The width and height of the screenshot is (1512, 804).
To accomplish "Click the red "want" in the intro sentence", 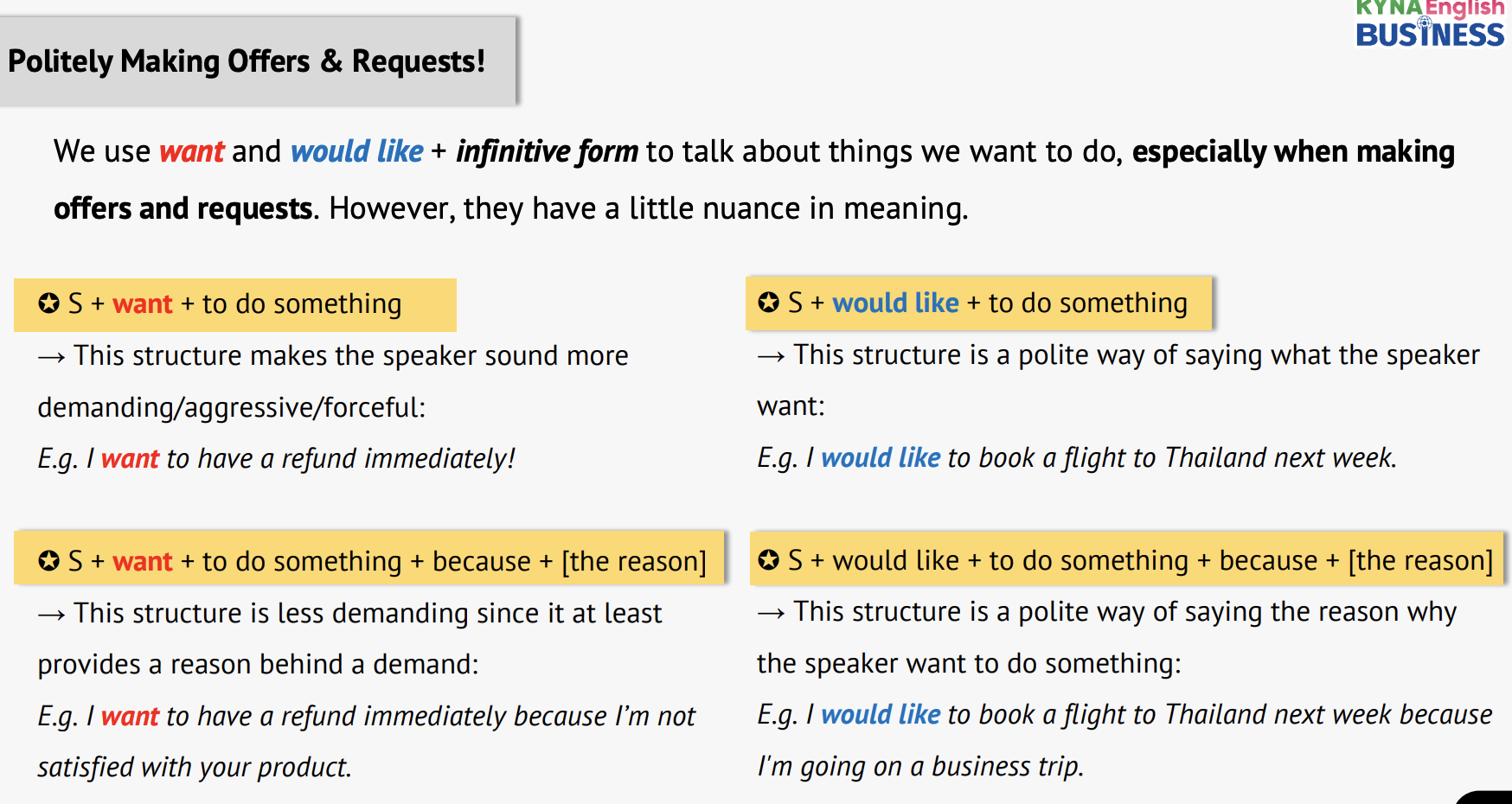I will pyautogui.click(x=192, y=151).
